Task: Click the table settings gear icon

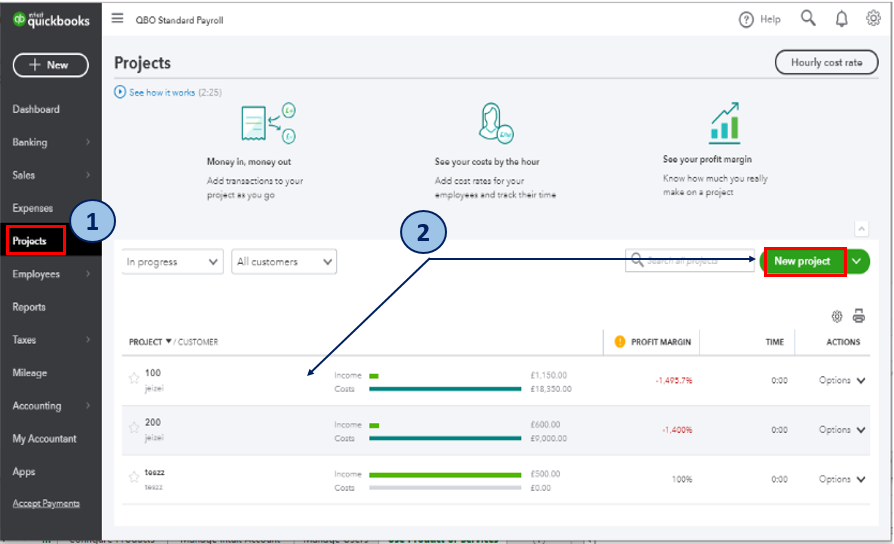Action: click(837, 317)
